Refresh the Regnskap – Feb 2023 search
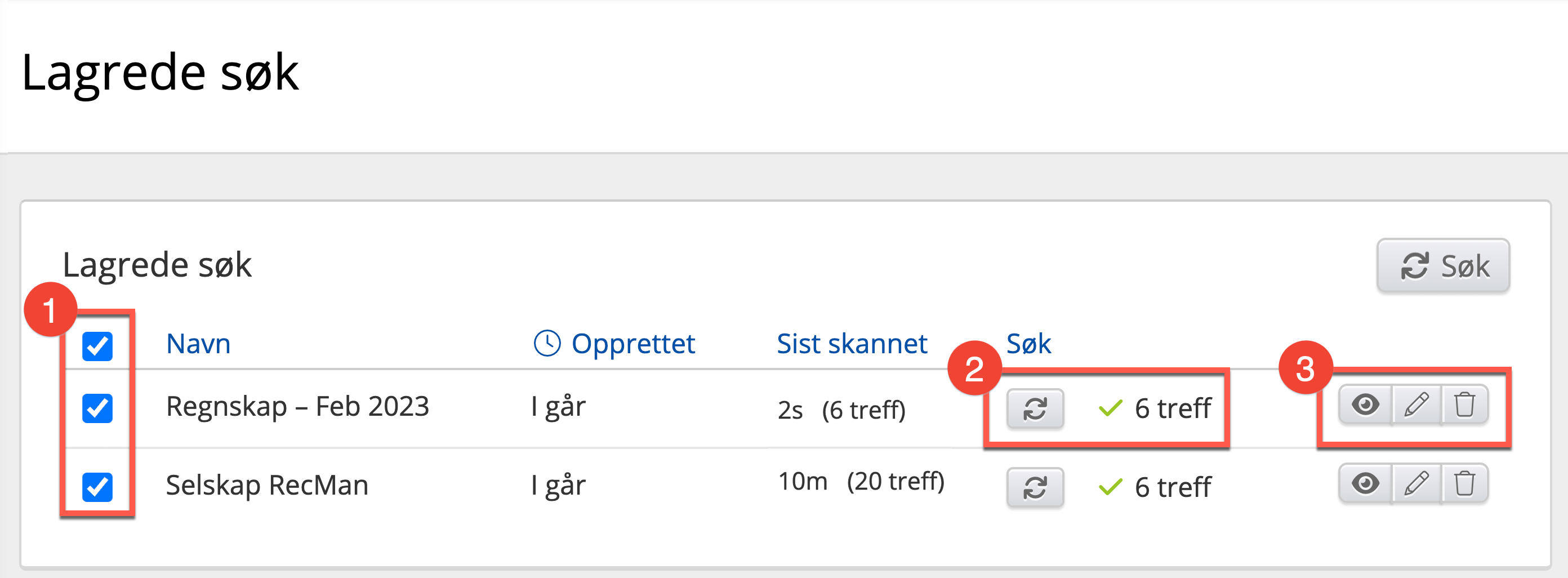The image size is (1568, 578). pos(1035,408)
